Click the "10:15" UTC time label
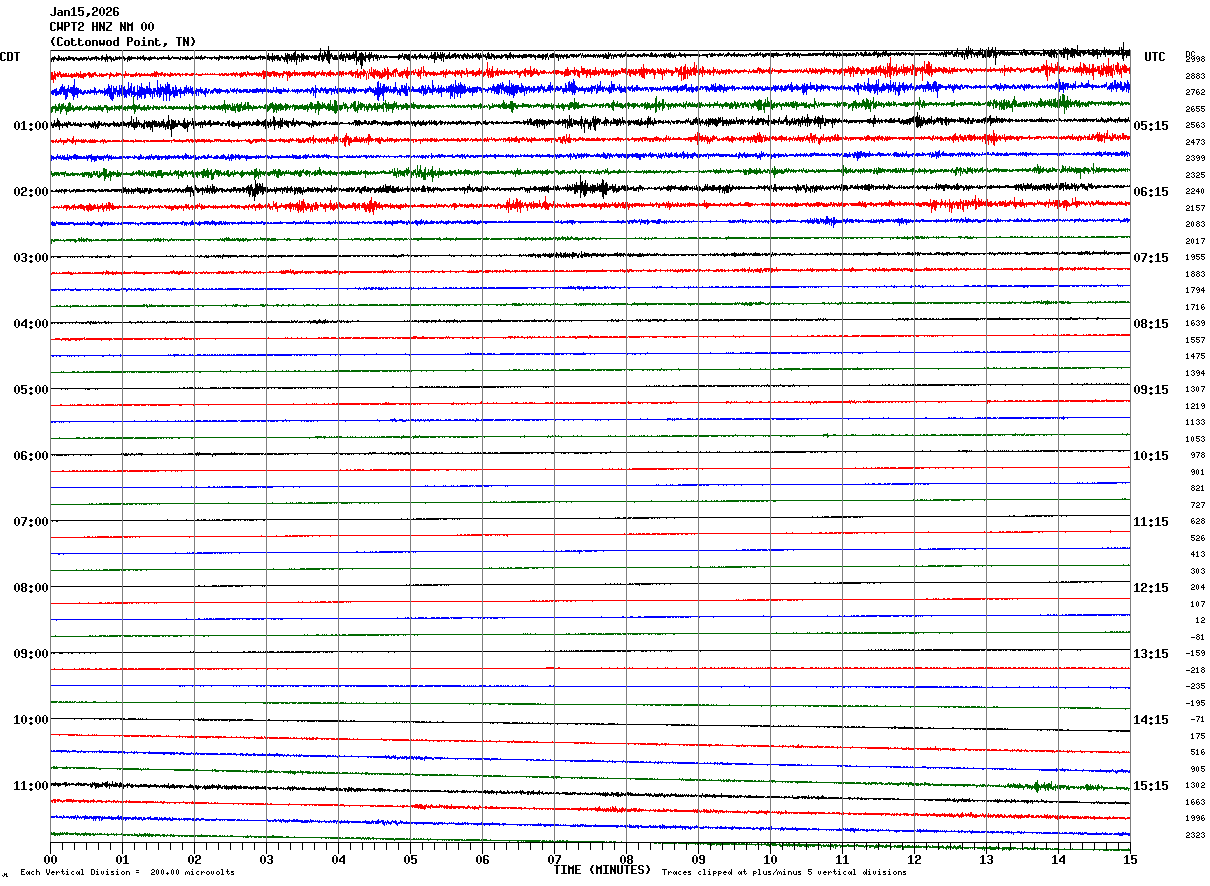 [x=1151, y=456]
